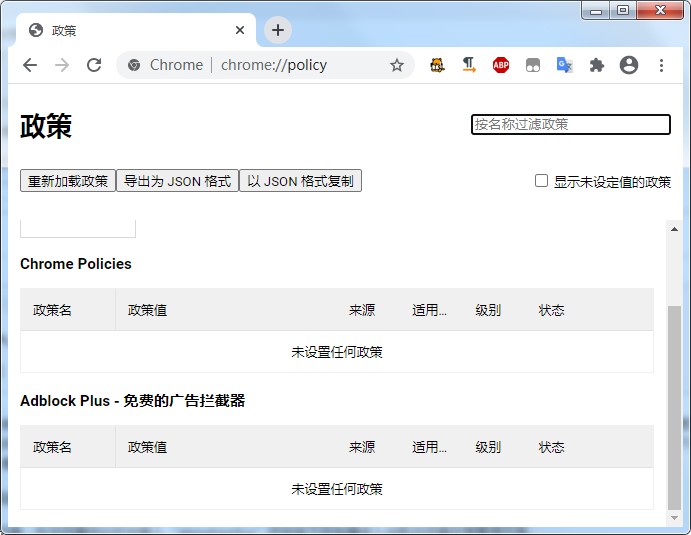
Task: Bookmark this page with the star icon
Action: point(397,65)
